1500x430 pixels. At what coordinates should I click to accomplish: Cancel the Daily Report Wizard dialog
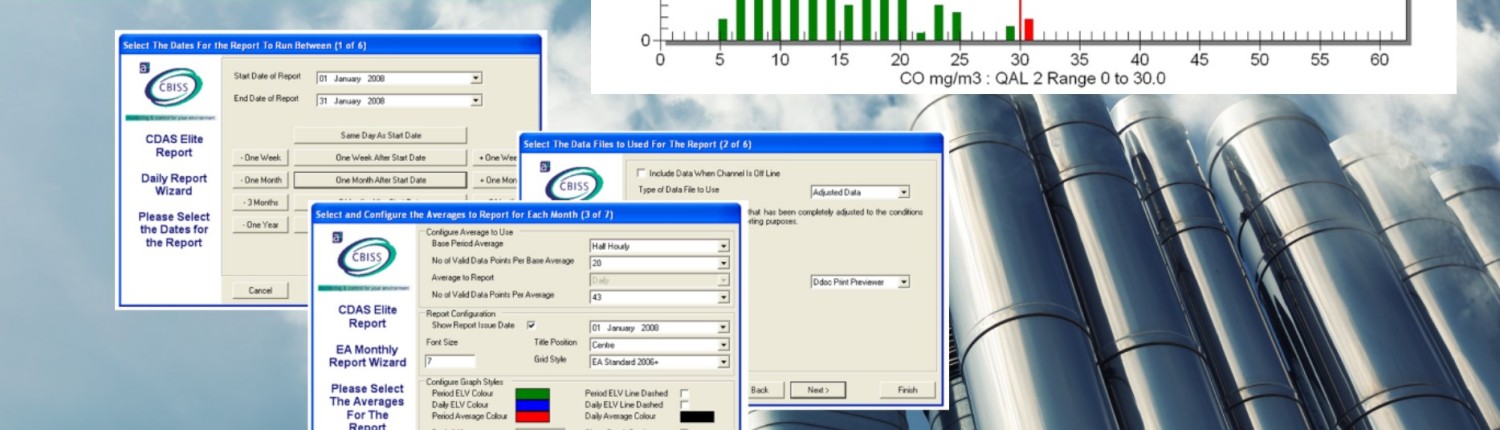pyautogui.click(x=261, y=291)
